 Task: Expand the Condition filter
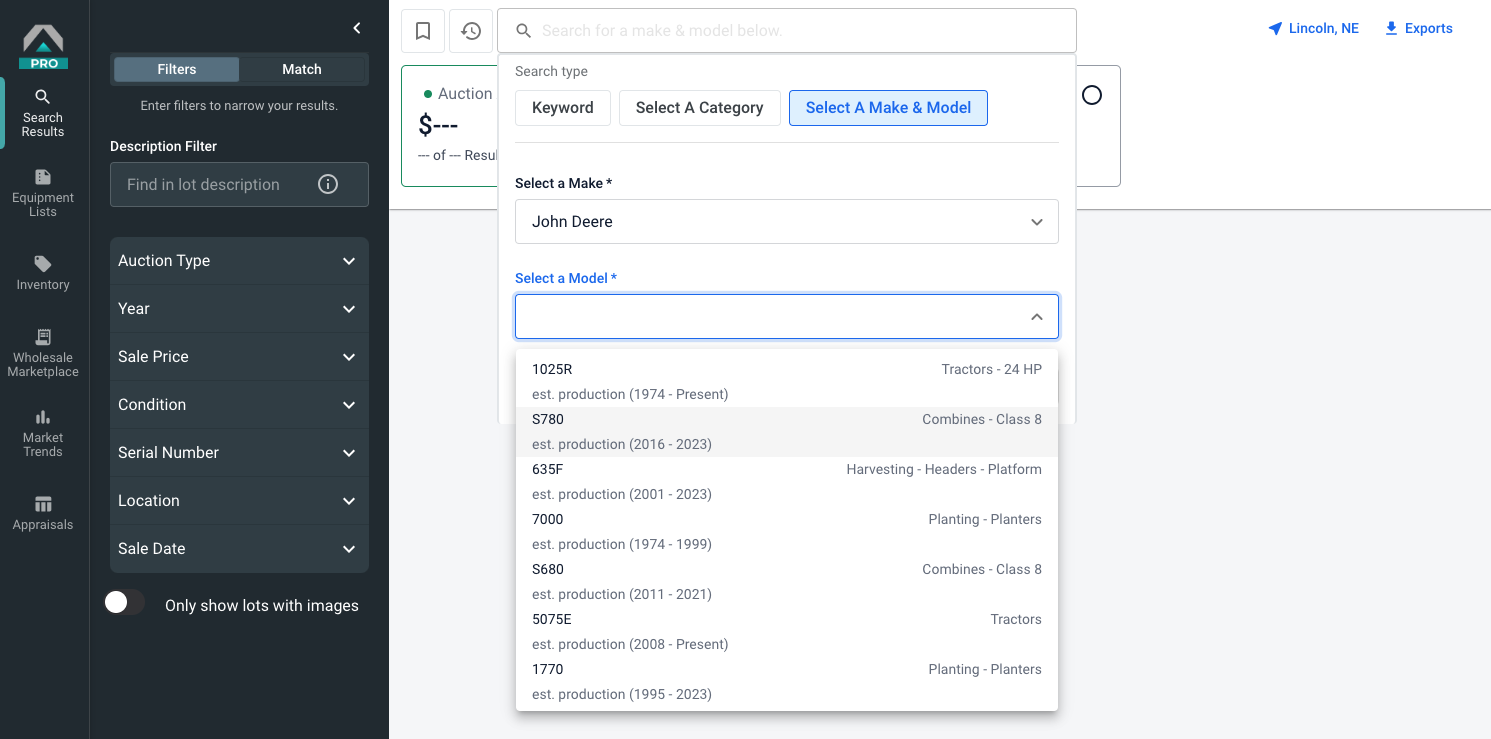tap(239, 405)
